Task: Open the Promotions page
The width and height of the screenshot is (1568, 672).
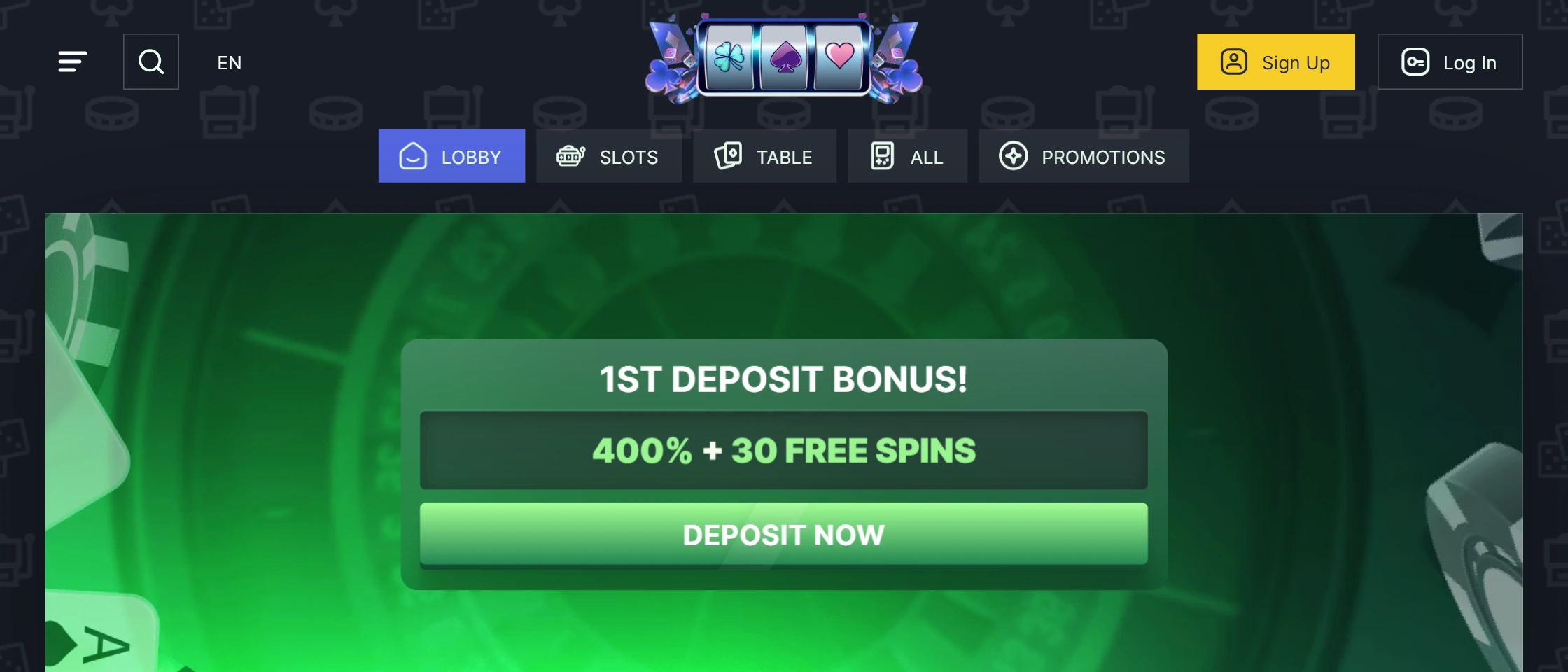Action: [1084, 155]
